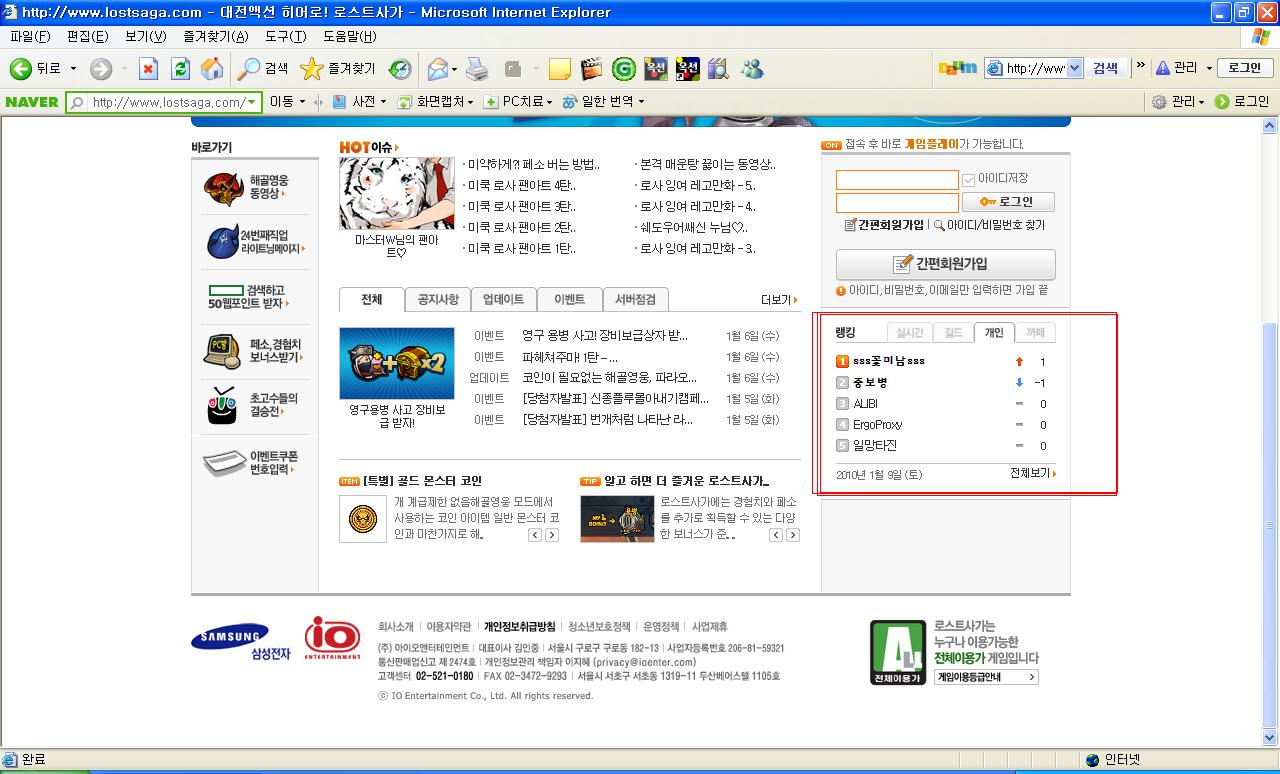Click 전체보기 link under ranking list

point(1033,474)
